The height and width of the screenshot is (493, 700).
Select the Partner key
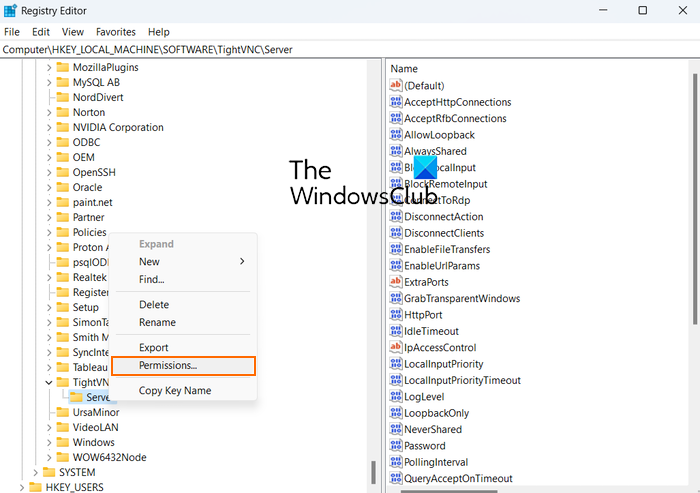click(x=88, y=217)
